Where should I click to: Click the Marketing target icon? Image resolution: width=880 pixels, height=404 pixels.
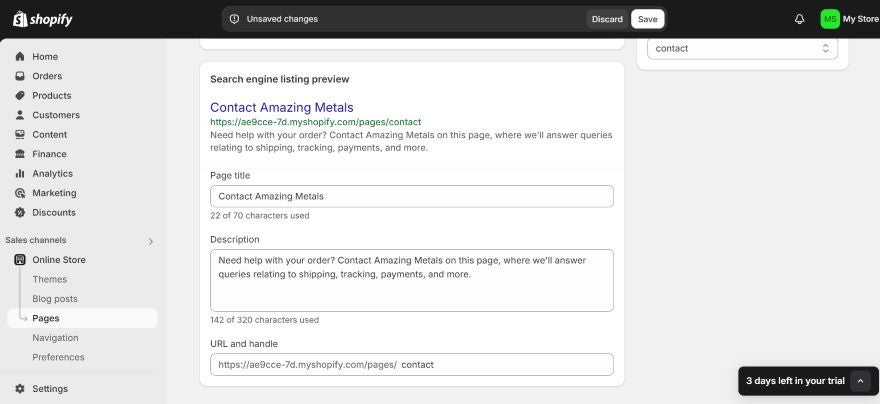point(20,193)
